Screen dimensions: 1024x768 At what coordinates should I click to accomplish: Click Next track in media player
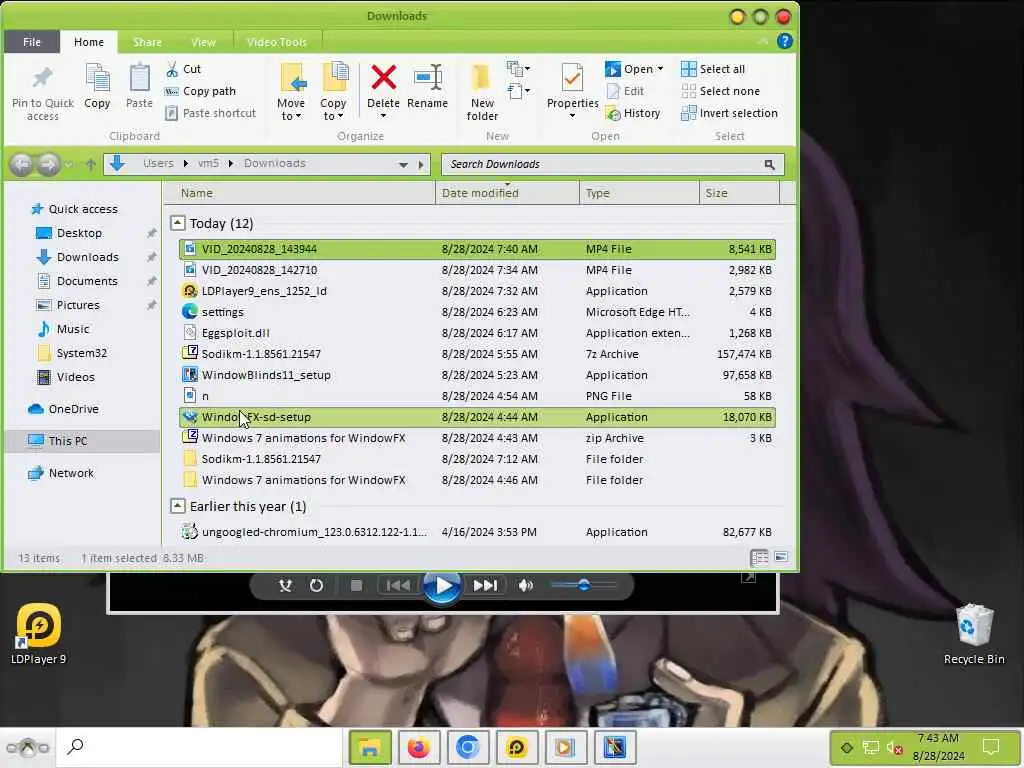coord(485,585)
